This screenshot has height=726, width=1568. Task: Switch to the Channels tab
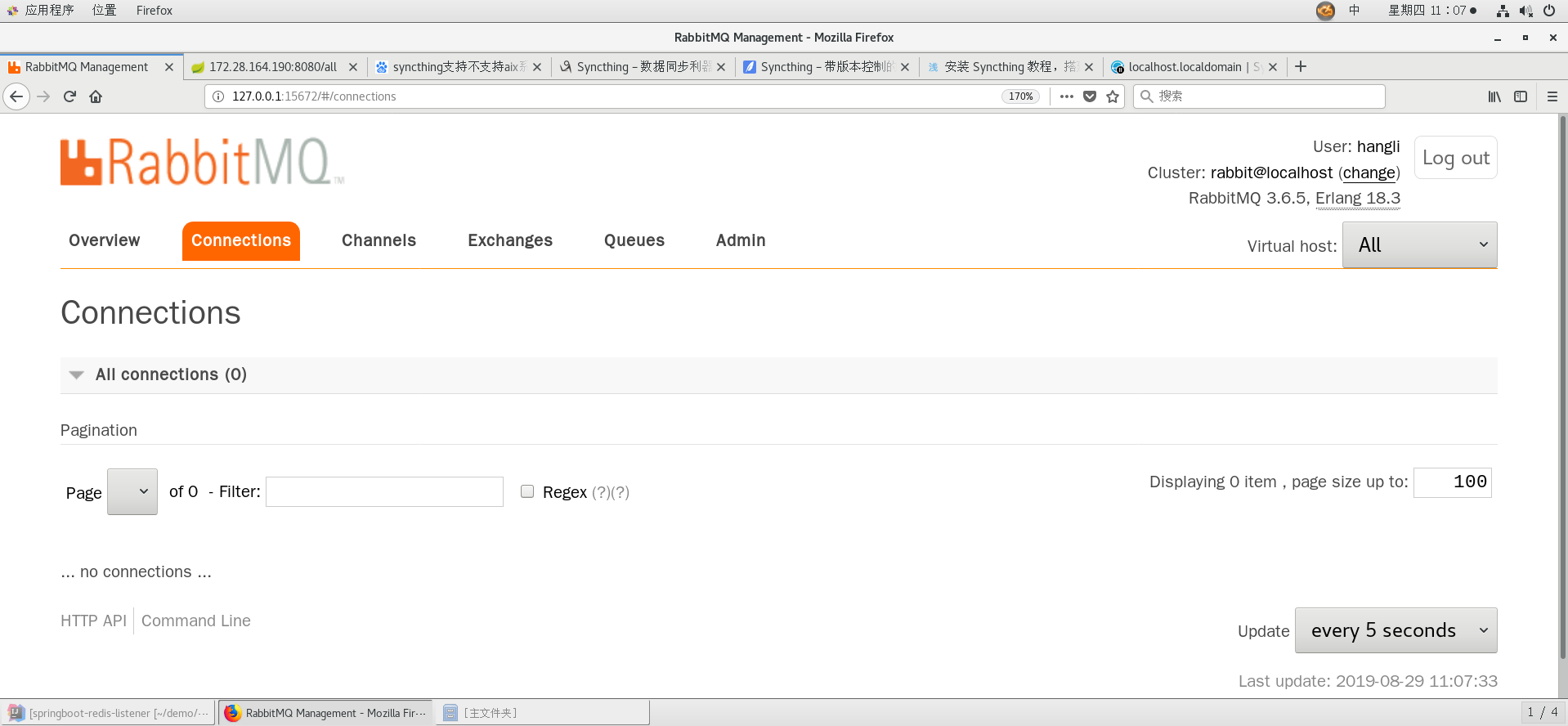tap(379, 240)
